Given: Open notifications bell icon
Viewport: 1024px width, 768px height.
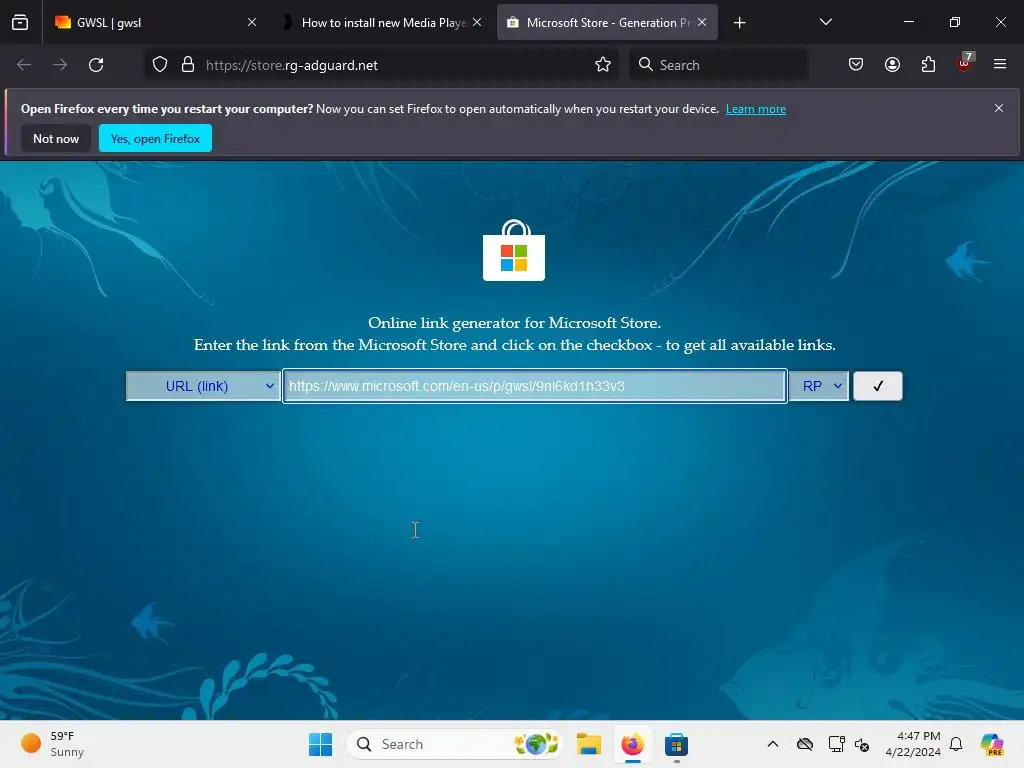Looking at the screenshot, I should (x=957, y=744).
